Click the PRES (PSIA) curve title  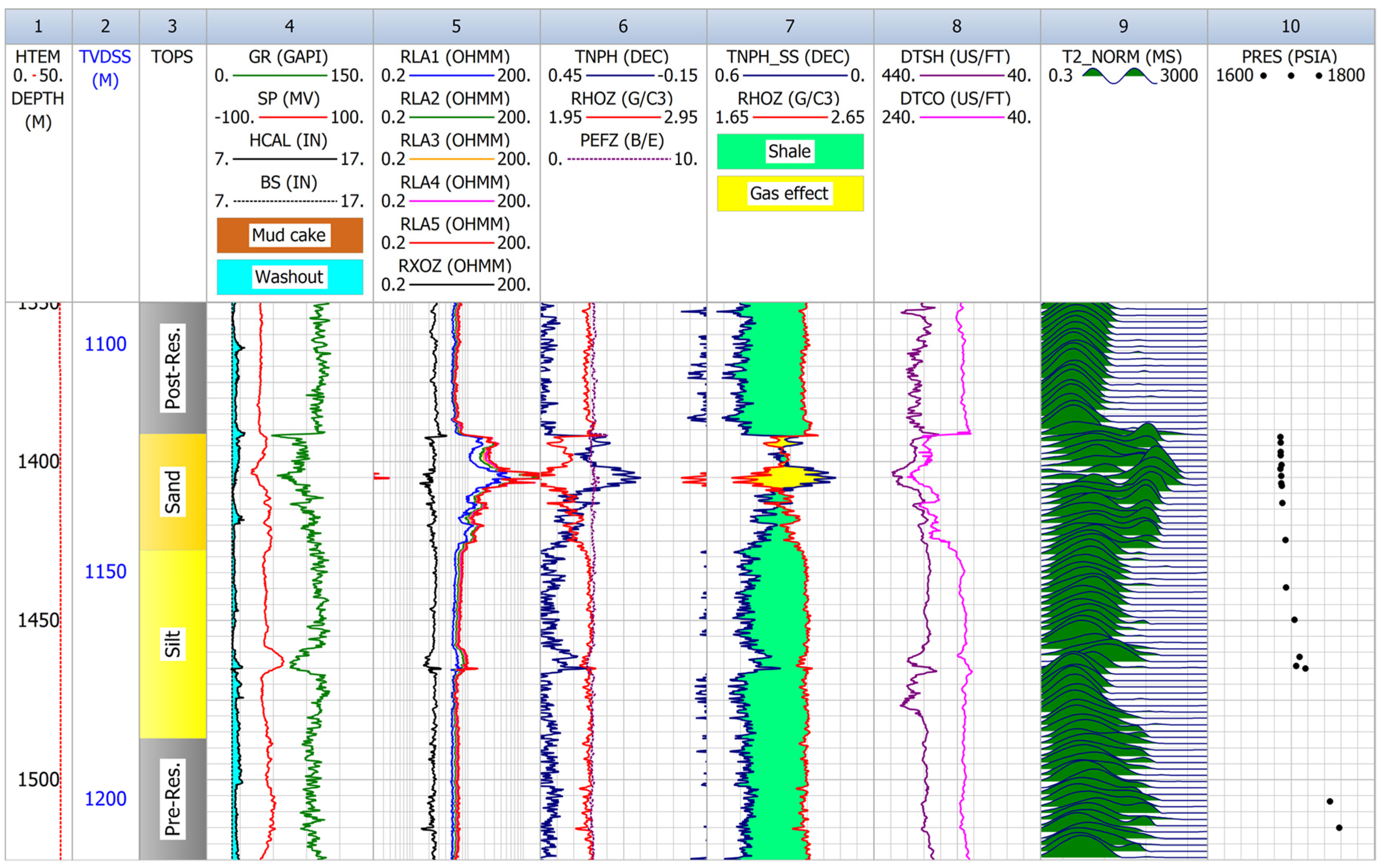tap(1289, 57)
